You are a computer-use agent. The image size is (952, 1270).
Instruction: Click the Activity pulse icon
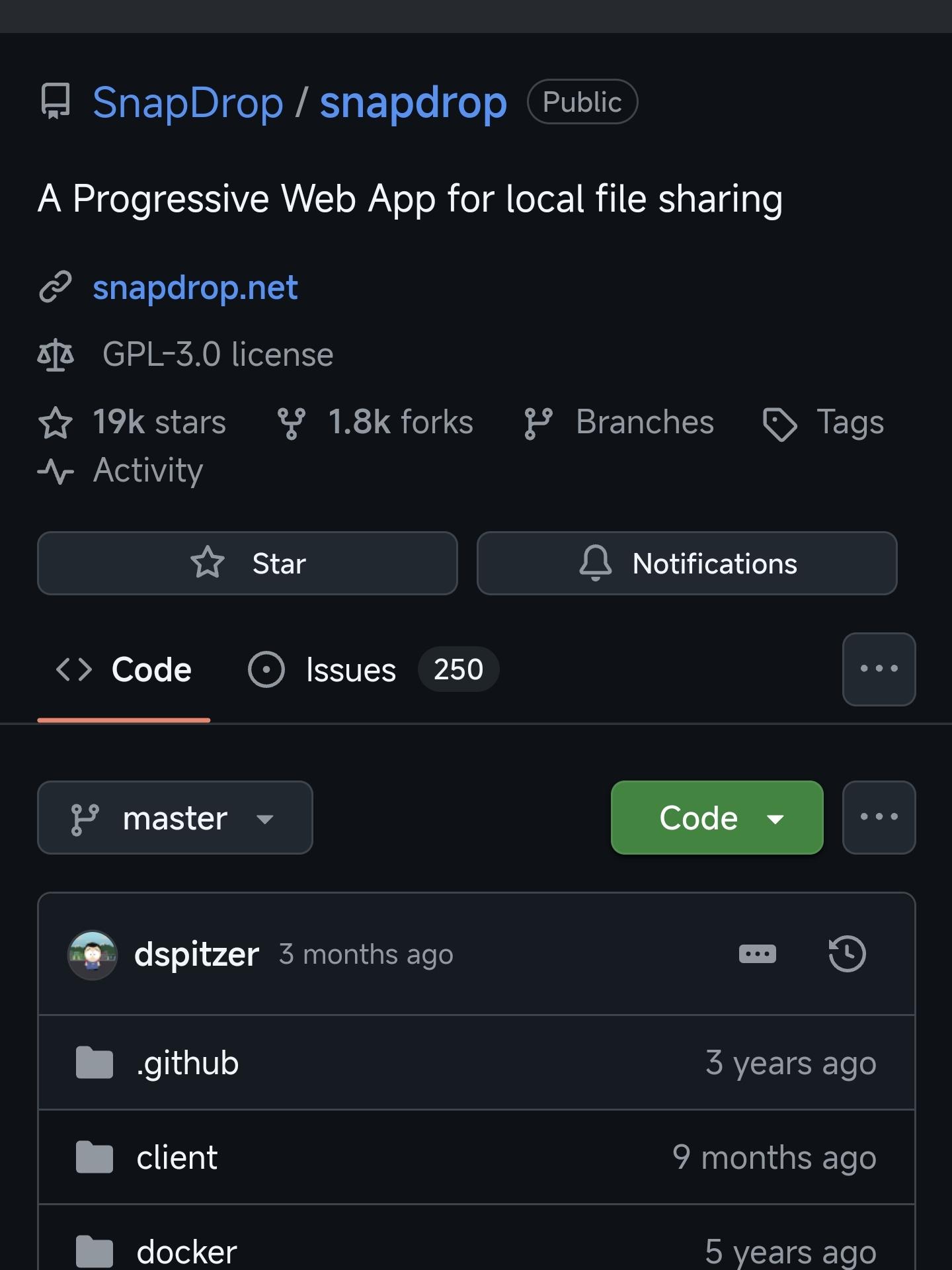(56, 472)
